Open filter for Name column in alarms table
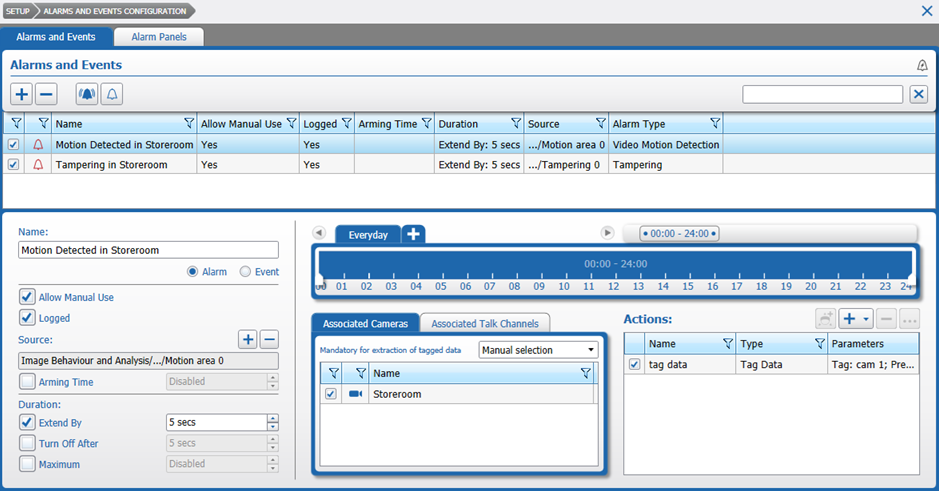The width and height of the screenshot is (939, 491). [189, 123]
